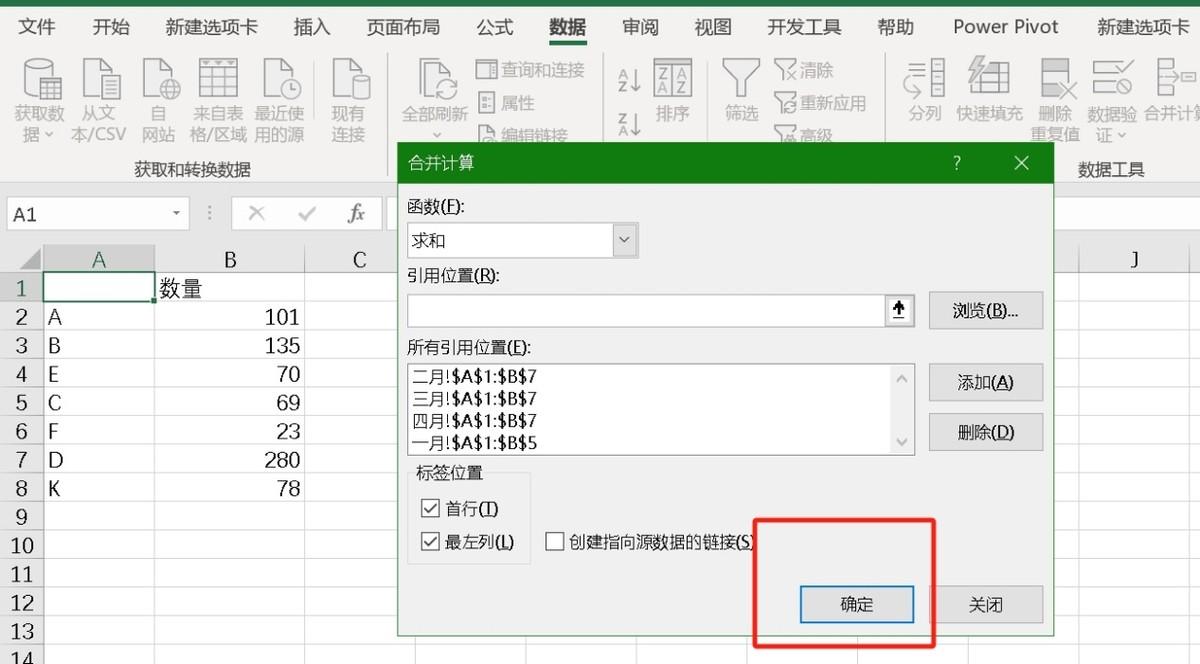The image size is (1200, 664).
Task: Select reference 二月!$A$1:$B$7 in list
Action: pos(474,377)
